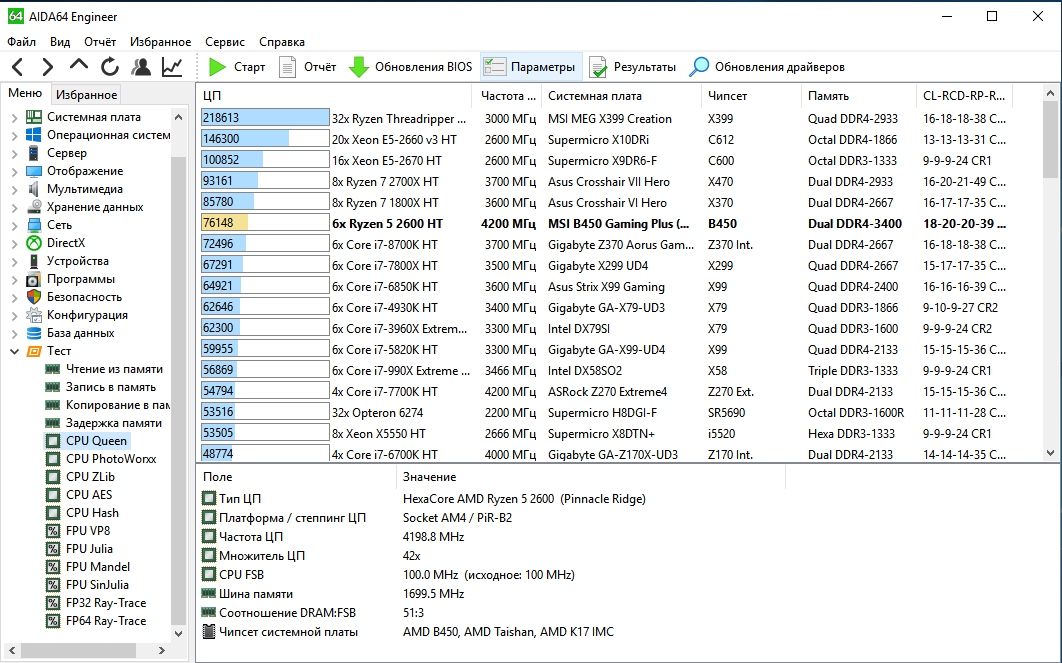
Task: Click the Шина памяти field row
Action: (493, 594)
